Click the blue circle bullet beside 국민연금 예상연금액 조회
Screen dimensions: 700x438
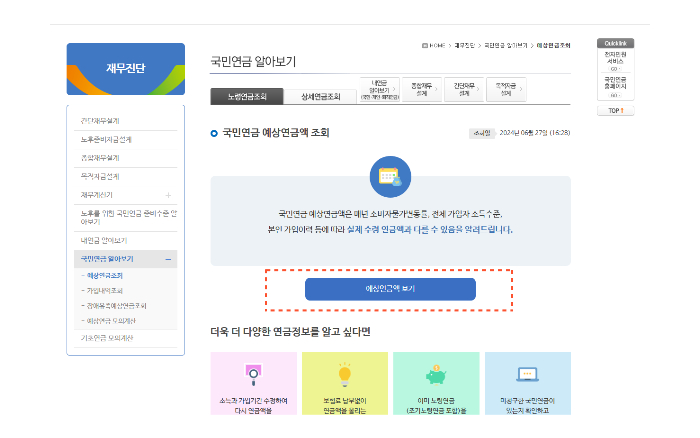(x=214, y=133)
